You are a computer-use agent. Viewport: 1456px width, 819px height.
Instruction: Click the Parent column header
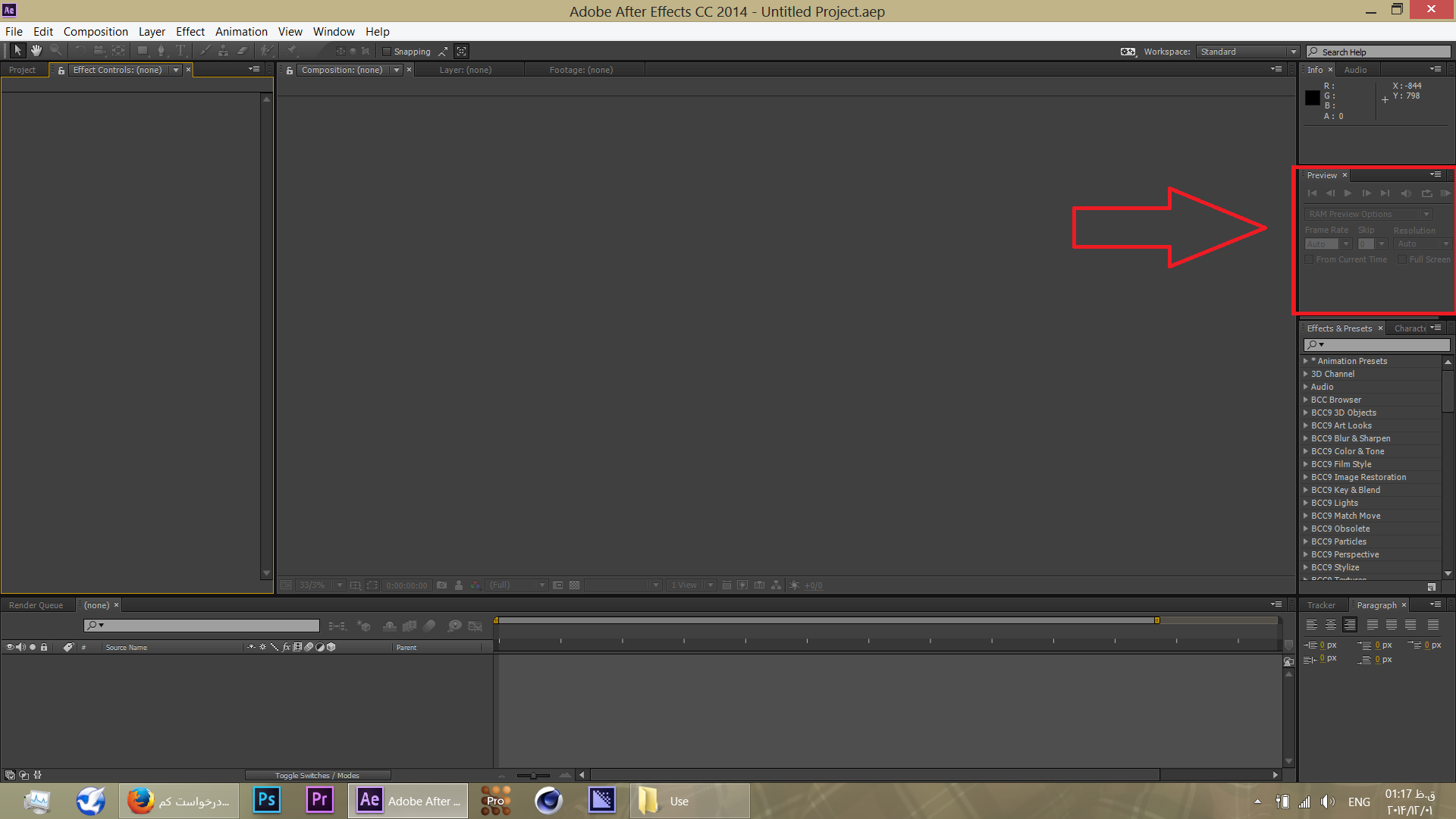tap(406, 648)
